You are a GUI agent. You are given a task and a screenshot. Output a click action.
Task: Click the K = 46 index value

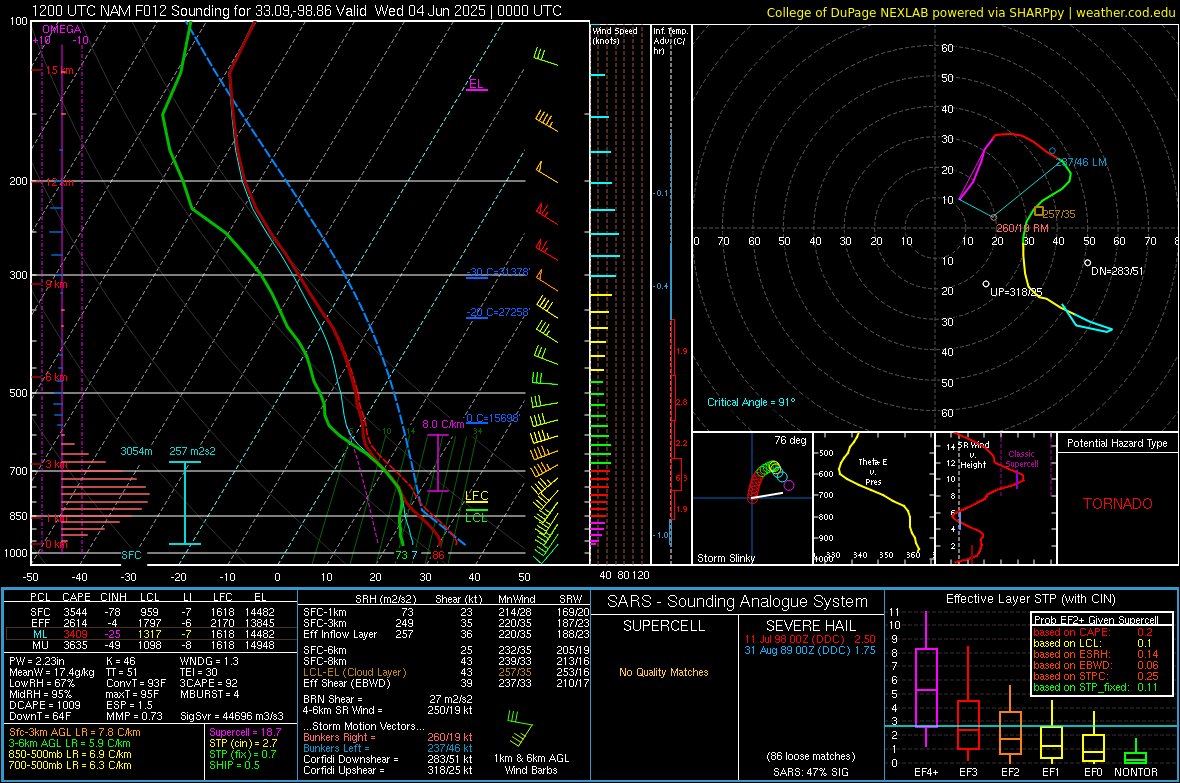(120, 661)
